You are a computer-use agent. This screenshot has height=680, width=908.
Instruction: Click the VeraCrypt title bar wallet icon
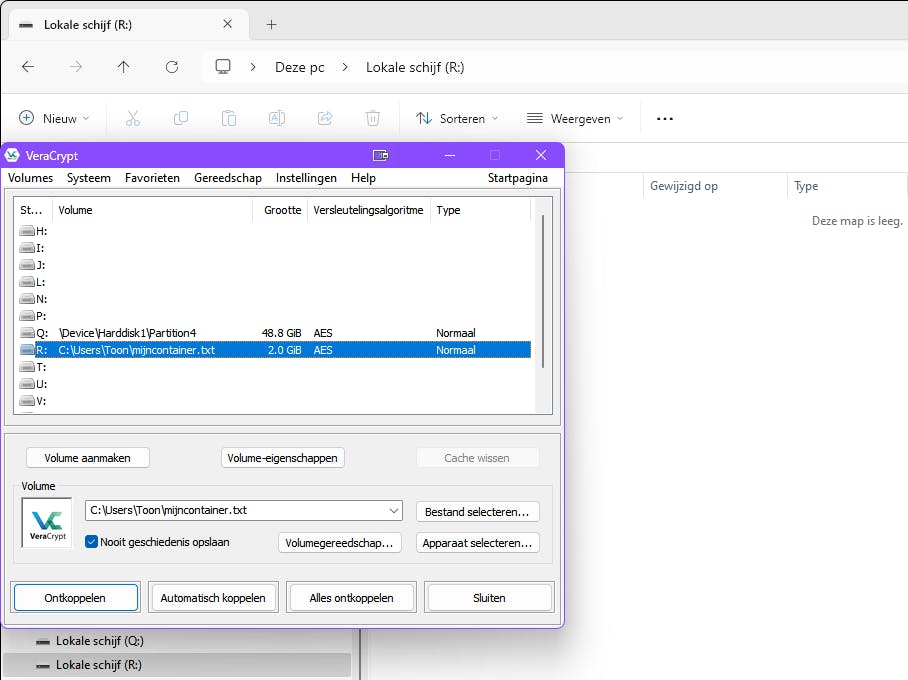(x=380, y=155)
